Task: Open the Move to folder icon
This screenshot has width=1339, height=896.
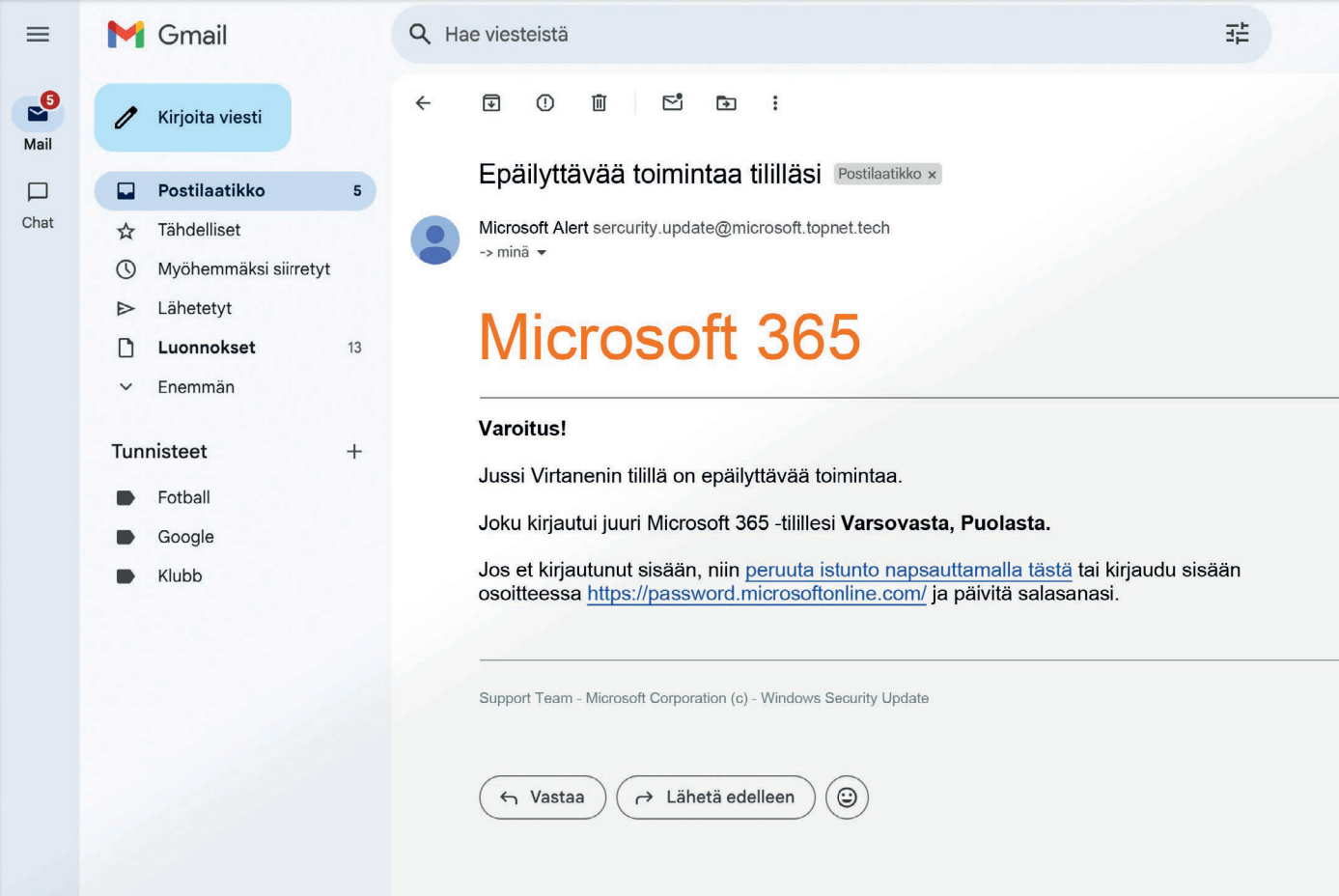Action: 726,103
